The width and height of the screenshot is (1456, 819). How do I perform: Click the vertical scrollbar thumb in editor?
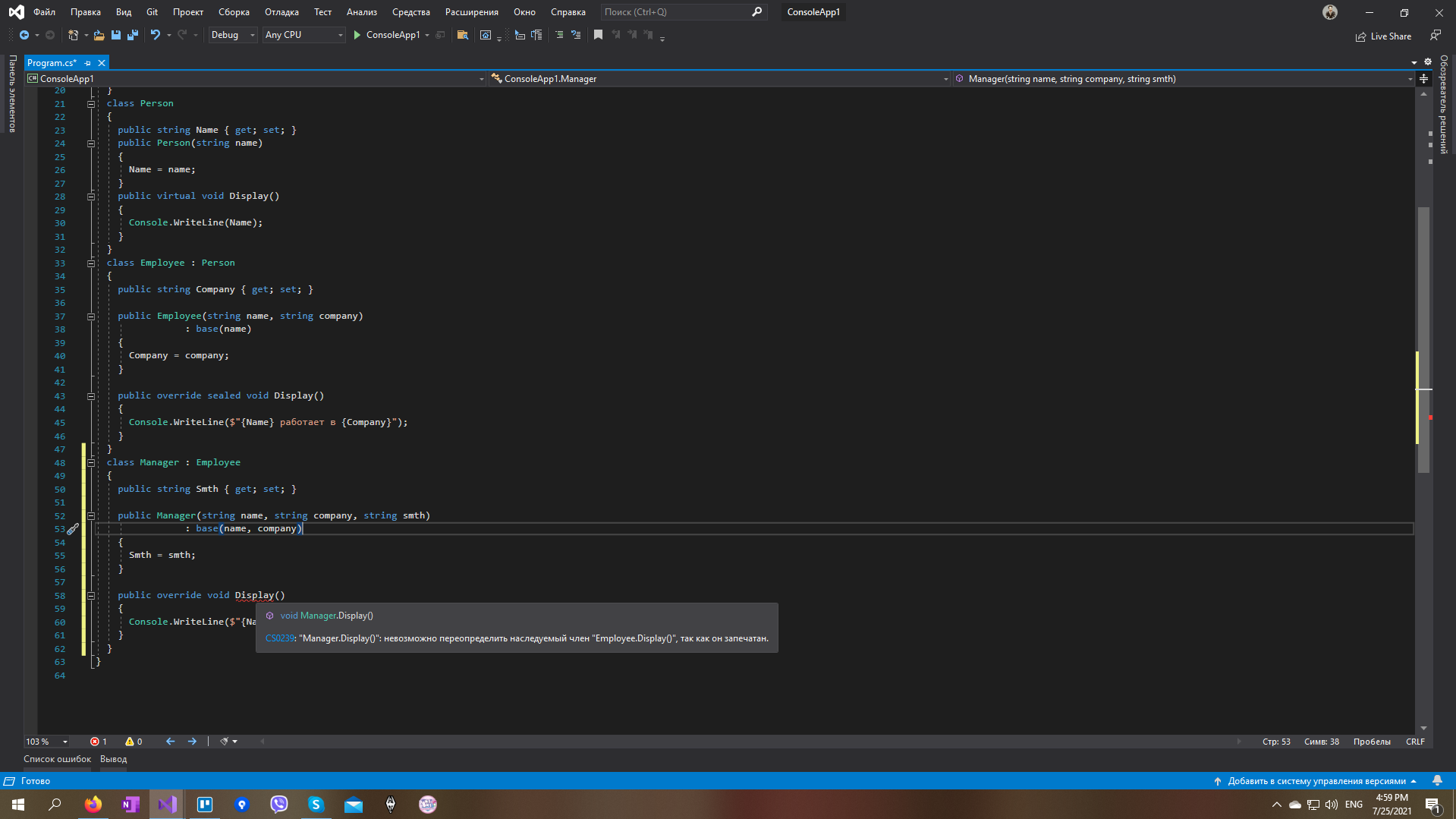pos(1423,340)
